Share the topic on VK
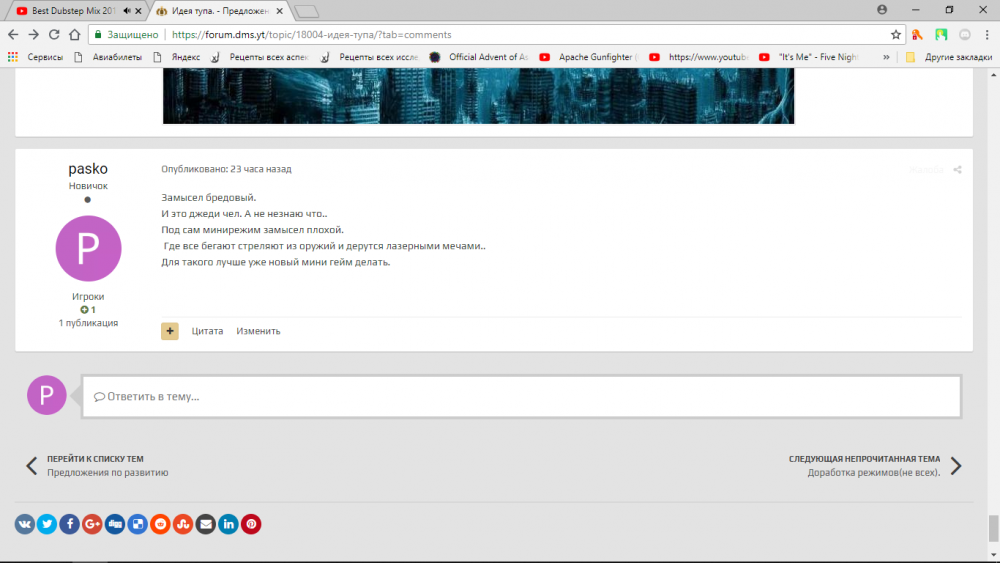Viewport: 1000px width, 563px height. (24, 523)
